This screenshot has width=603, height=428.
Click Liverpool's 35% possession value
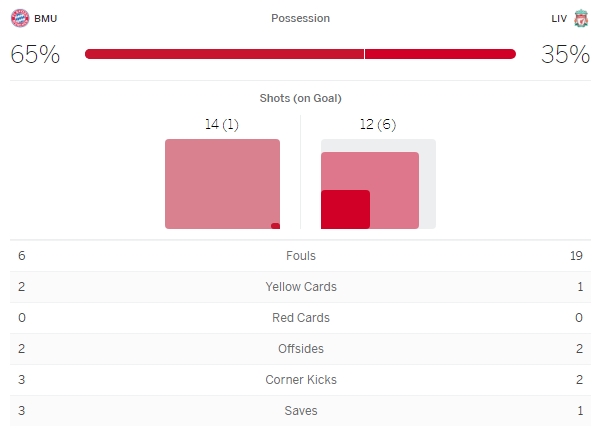coord(565,54)
